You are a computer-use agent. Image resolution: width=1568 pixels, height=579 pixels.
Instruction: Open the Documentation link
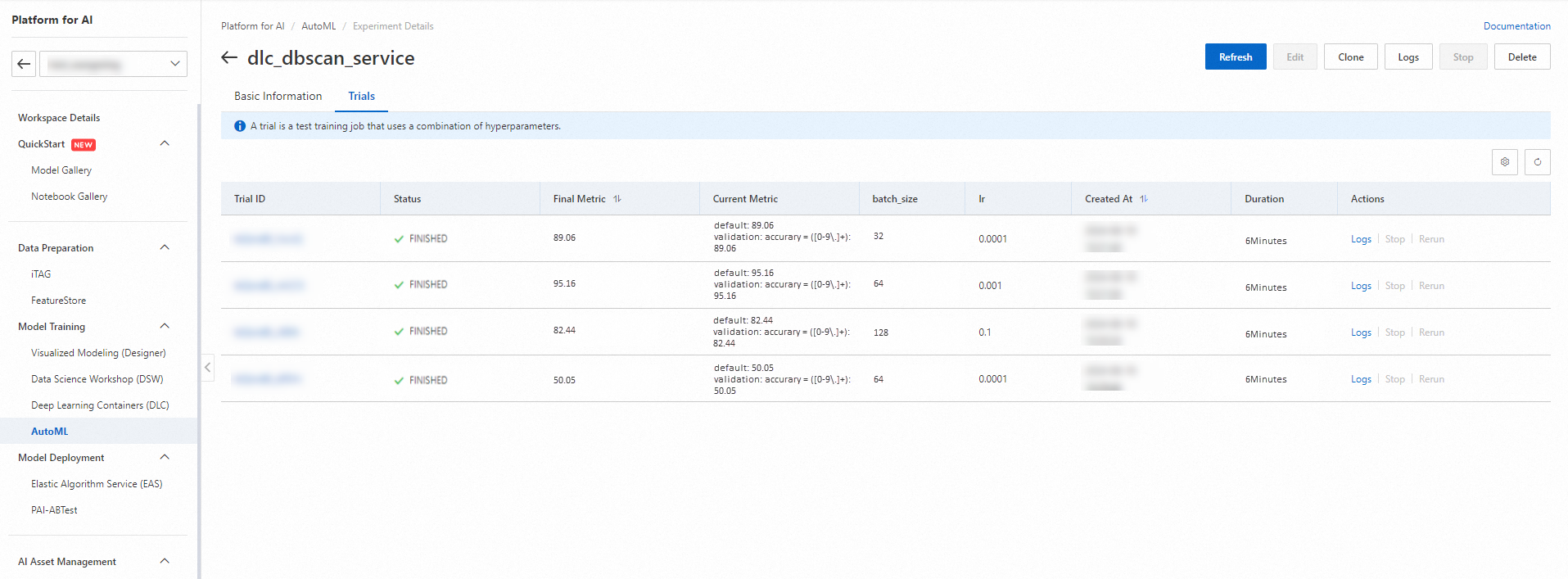pyautogui.click(x=1516, y=26)
